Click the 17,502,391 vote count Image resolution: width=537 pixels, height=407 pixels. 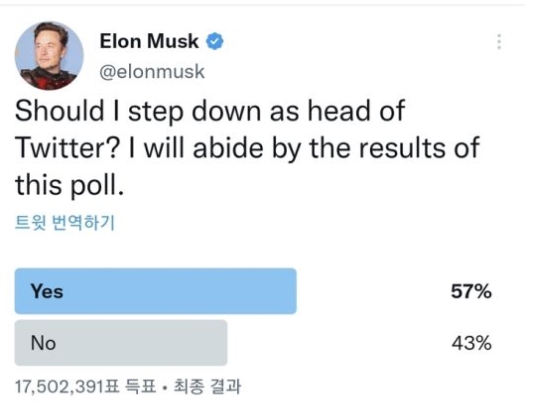[60, 387]
